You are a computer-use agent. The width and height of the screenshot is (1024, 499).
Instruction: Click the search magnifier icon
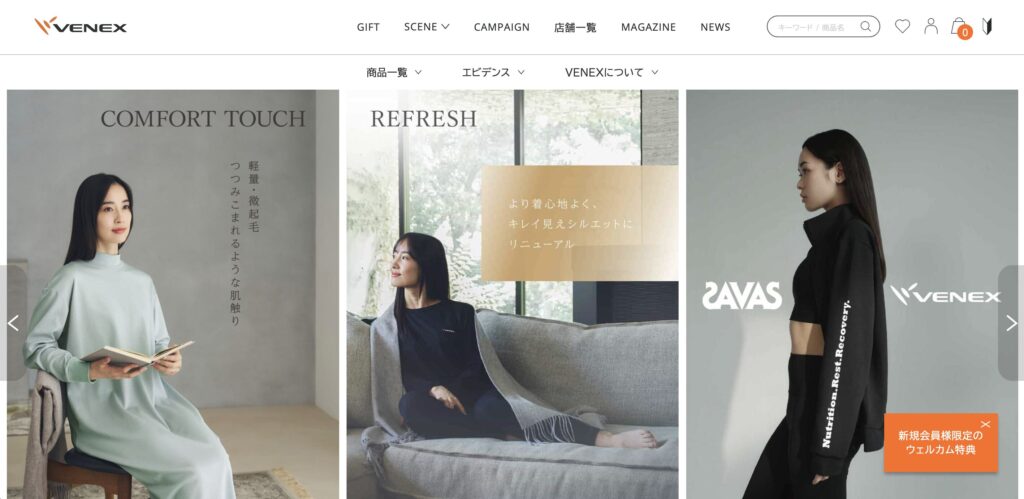click(x=865, y=27)
